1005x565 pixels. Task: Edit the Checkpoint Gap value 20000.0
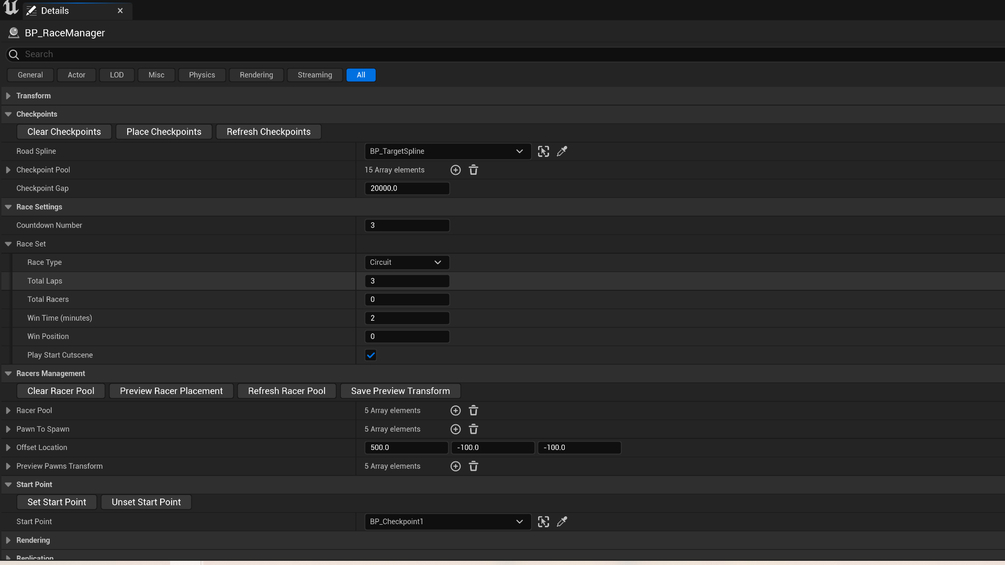point(407,188)
